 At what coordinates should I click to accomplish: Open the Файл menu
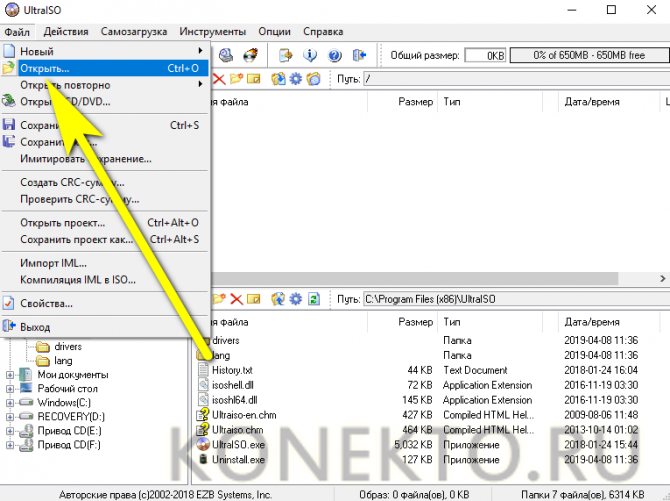coord(18,32)
